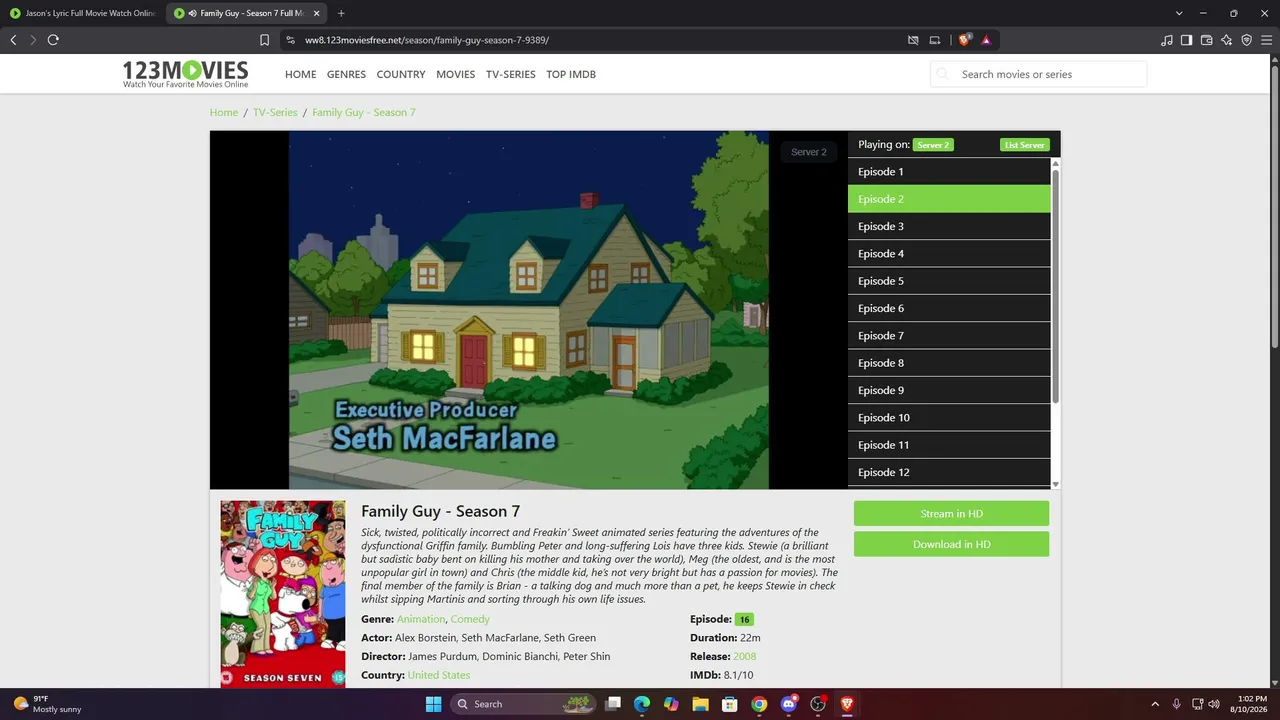
Task: Open the COUNTRY menu
Action: pyautogui.click(x=401, y=74)
